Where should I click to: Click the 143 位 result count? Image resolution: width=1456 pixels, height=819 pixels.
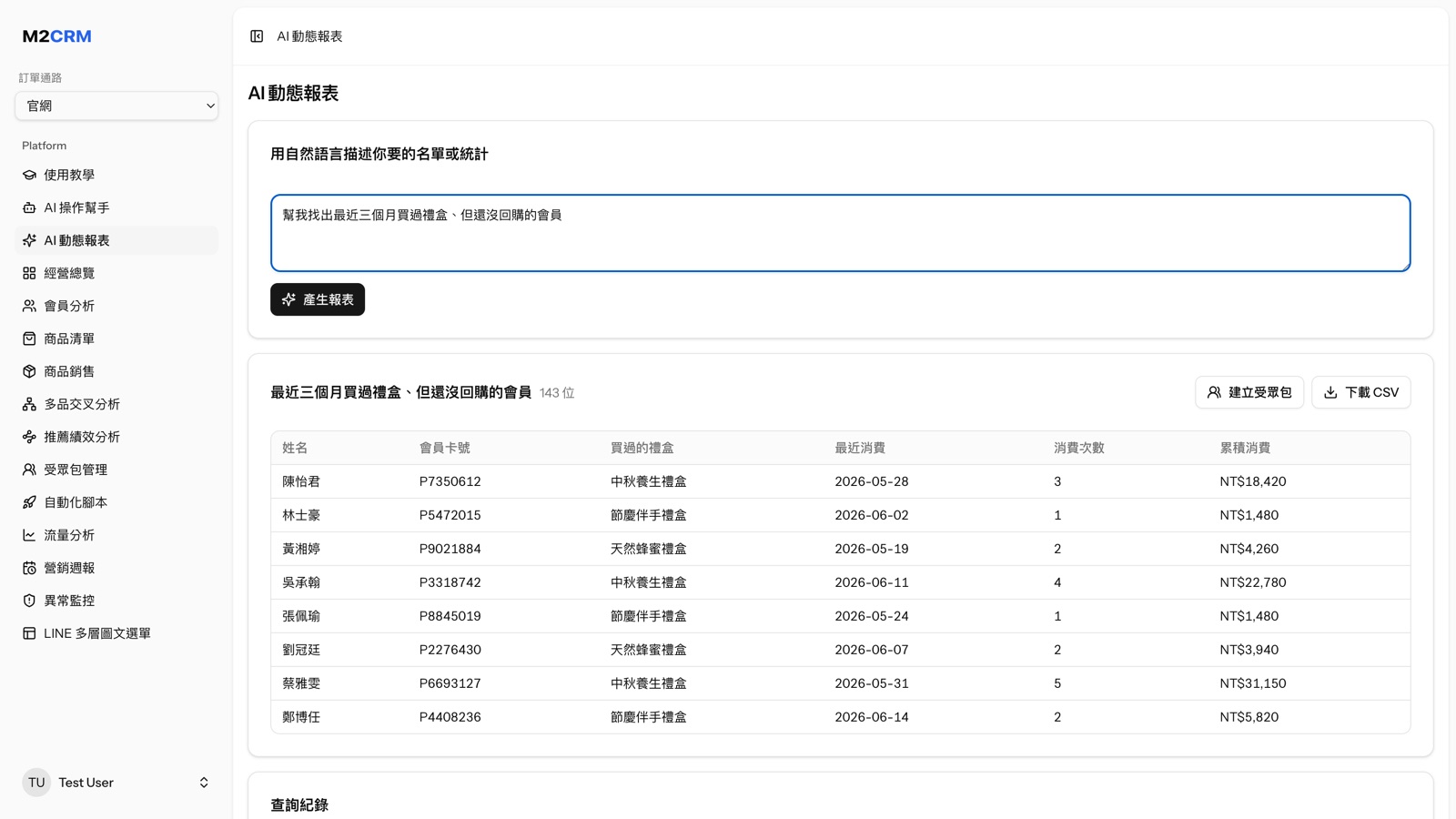(557, 393)
